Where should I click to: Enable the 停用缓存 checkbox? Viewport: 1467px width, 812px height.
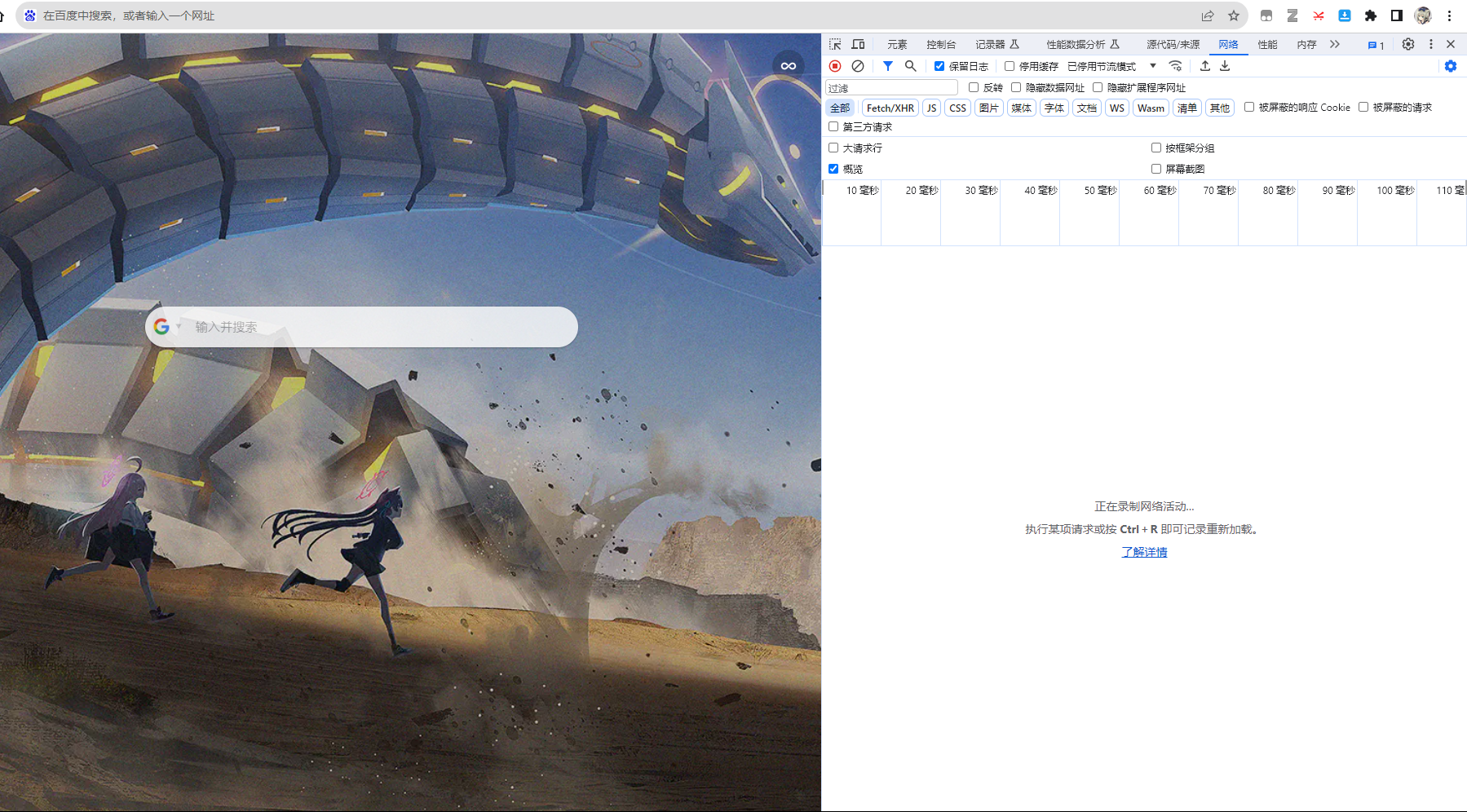point(1010,66)
